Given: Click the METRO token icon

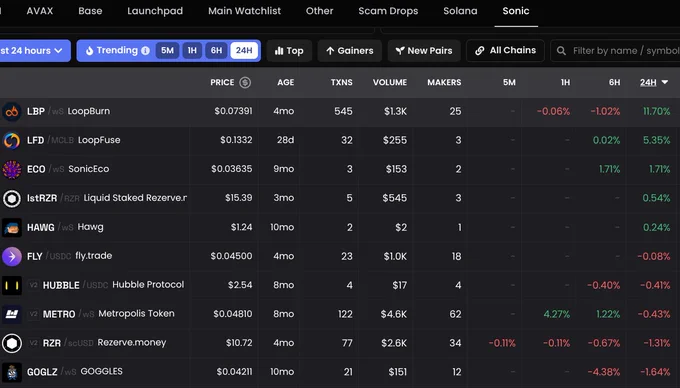Looking at the screenshot, I should pos(12,314).
